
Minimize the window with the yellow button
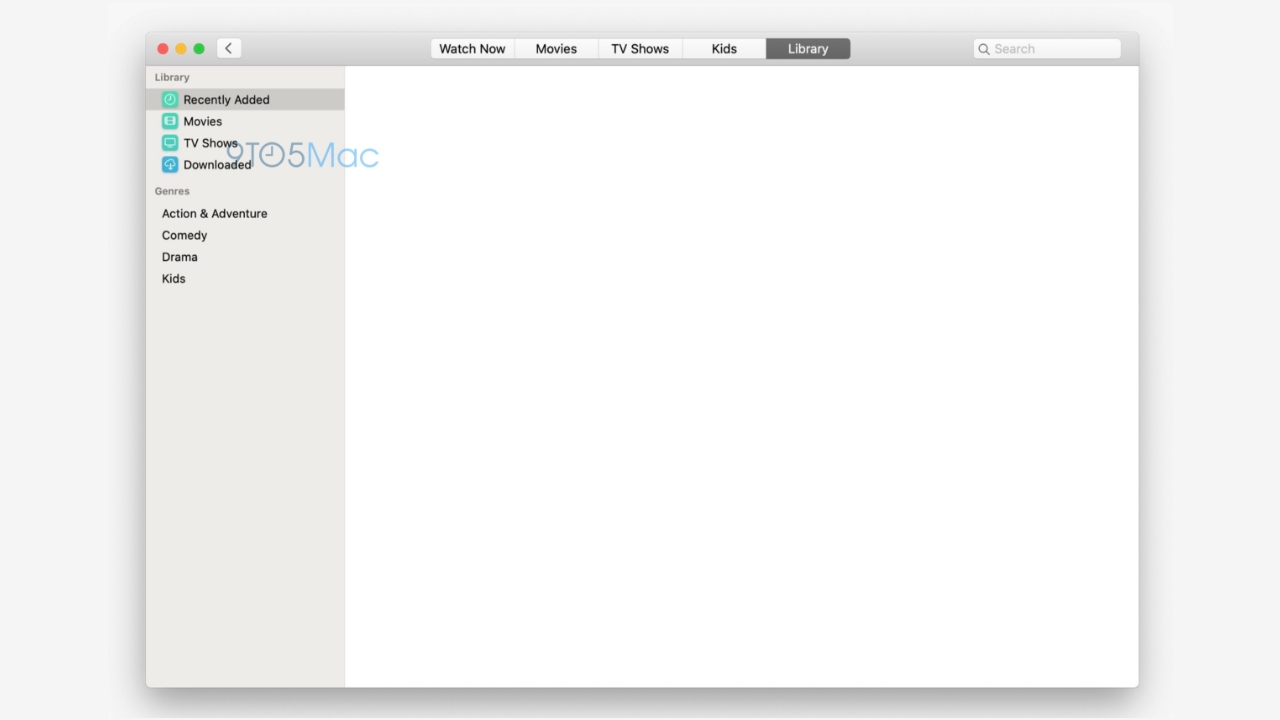(x=181, y=49)
